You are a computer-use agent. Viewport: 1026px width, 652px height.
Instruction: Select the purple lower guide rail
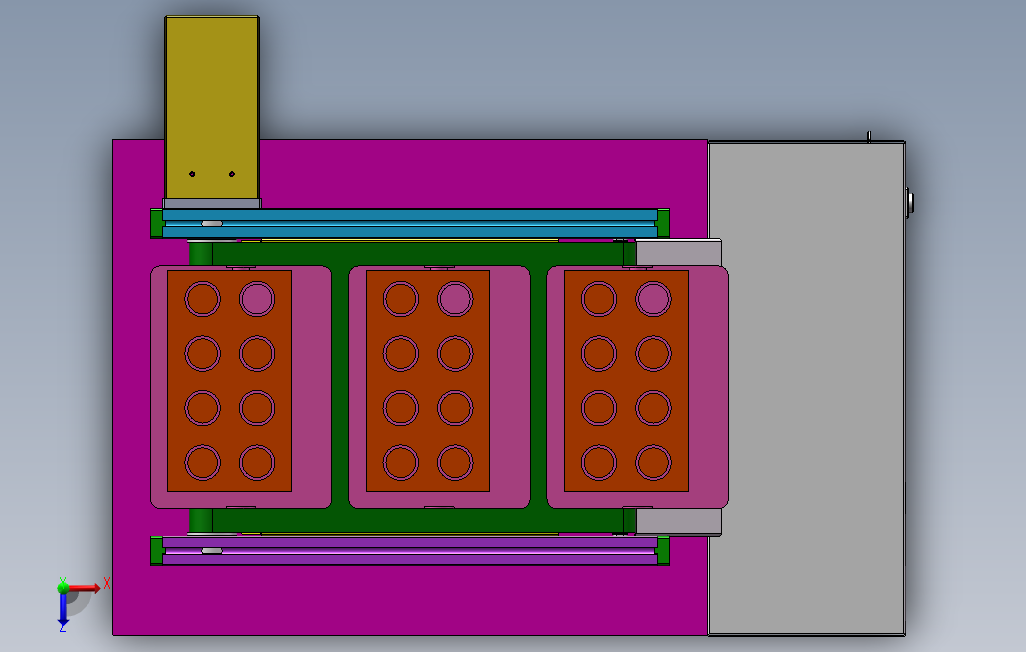[410, 551]
